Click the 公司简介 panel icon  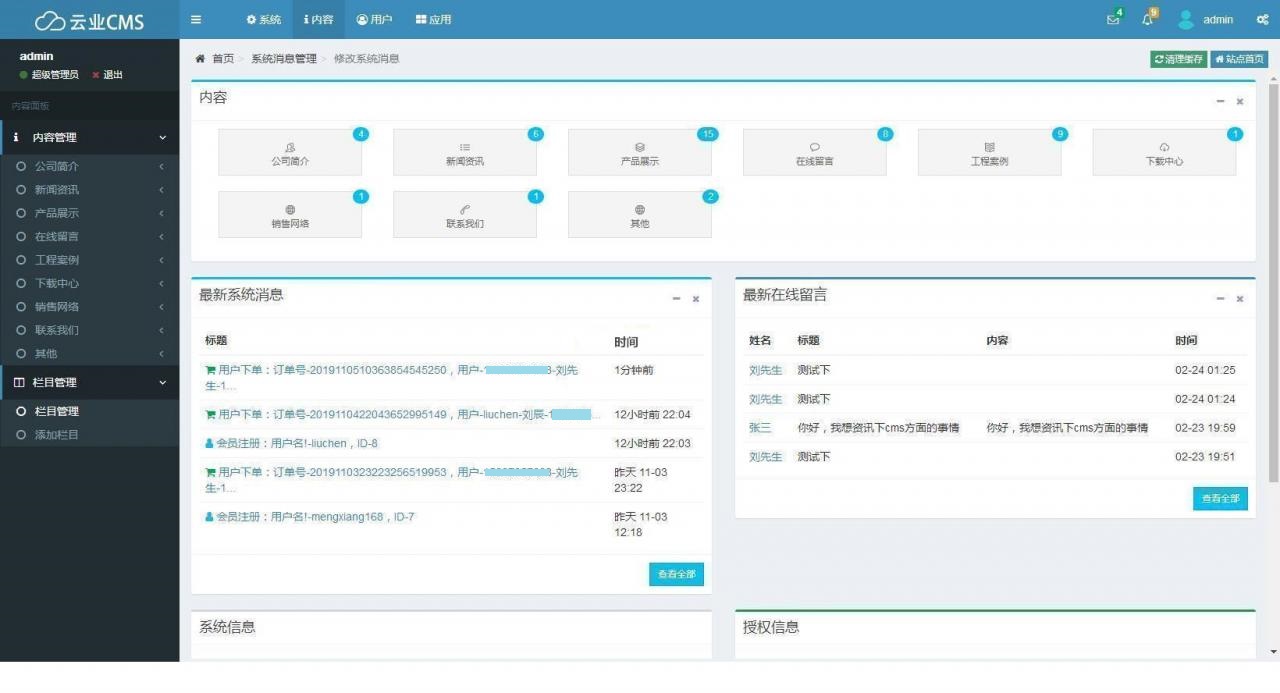[289, 152]
